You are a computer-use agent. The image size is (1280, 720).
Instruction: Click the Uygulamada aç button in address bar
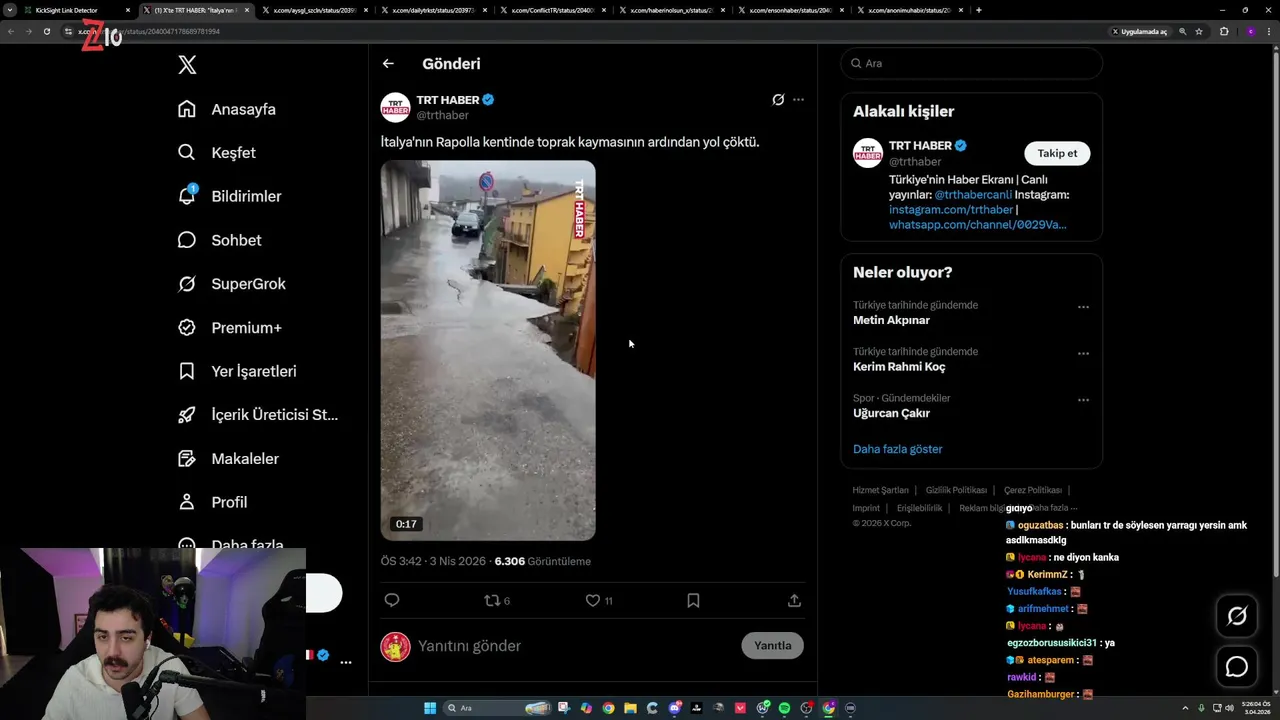click(1140, 32)
